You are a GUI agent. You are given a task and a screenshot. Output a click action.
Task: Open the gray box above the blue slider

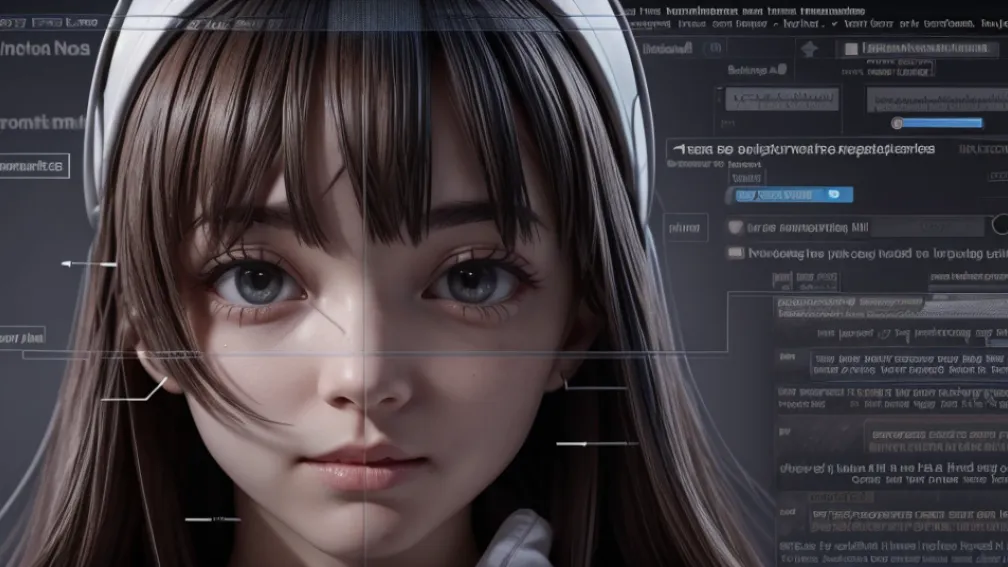[934, 98]
